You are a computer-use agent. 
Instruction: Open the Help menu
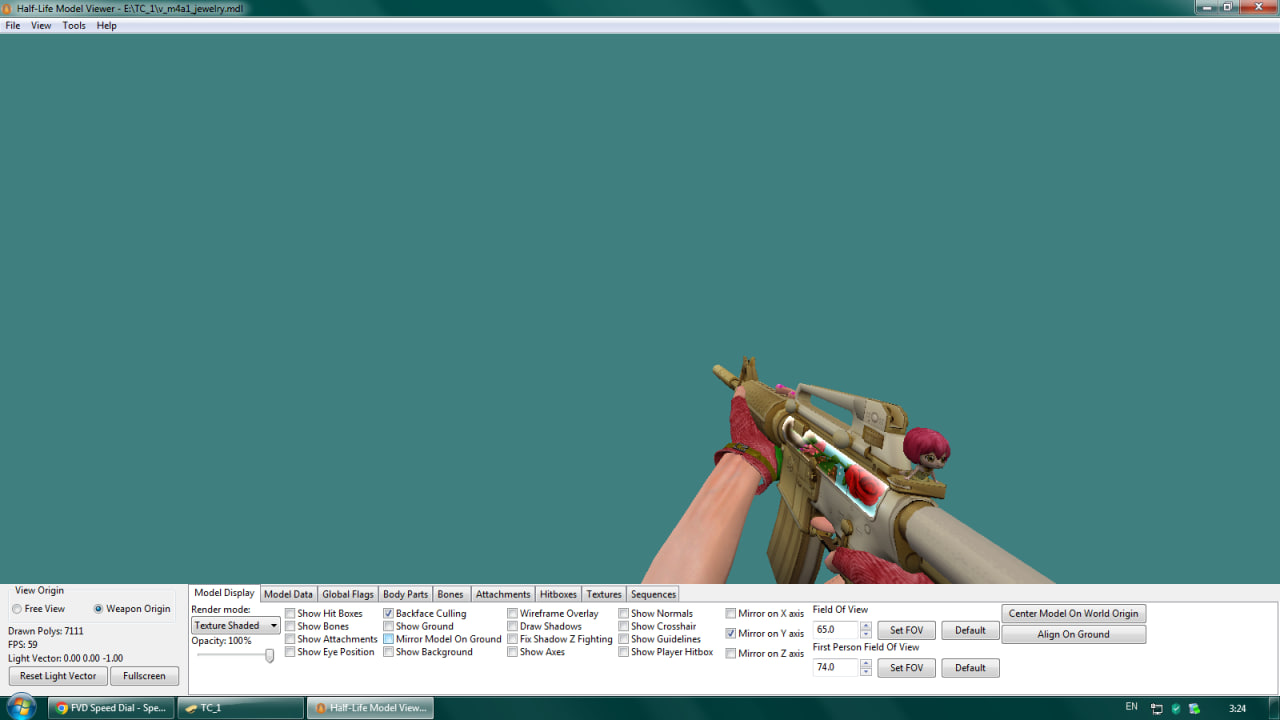pos(107,26)
